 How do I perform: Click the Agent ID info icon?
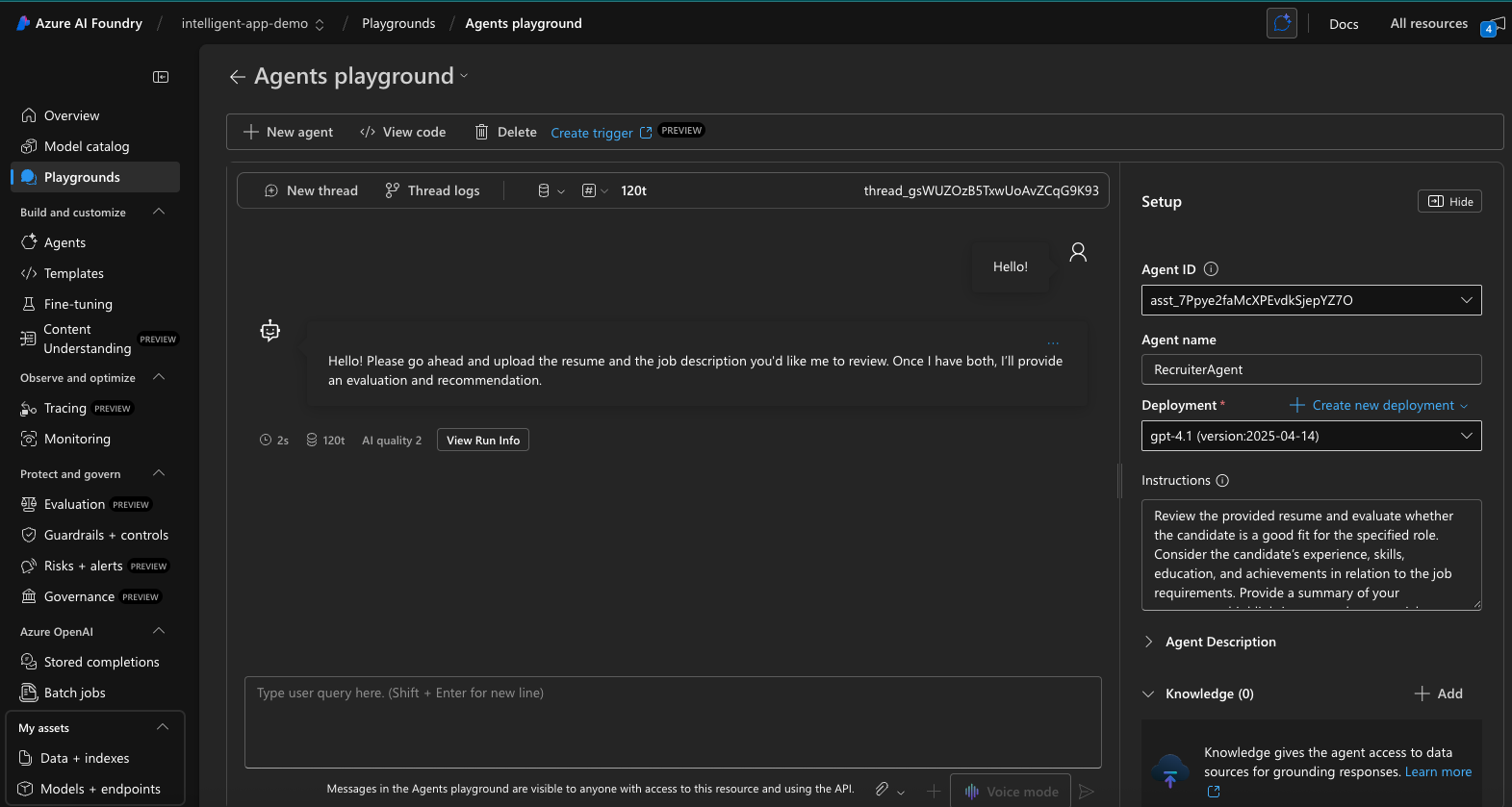tap(1211, 269)
